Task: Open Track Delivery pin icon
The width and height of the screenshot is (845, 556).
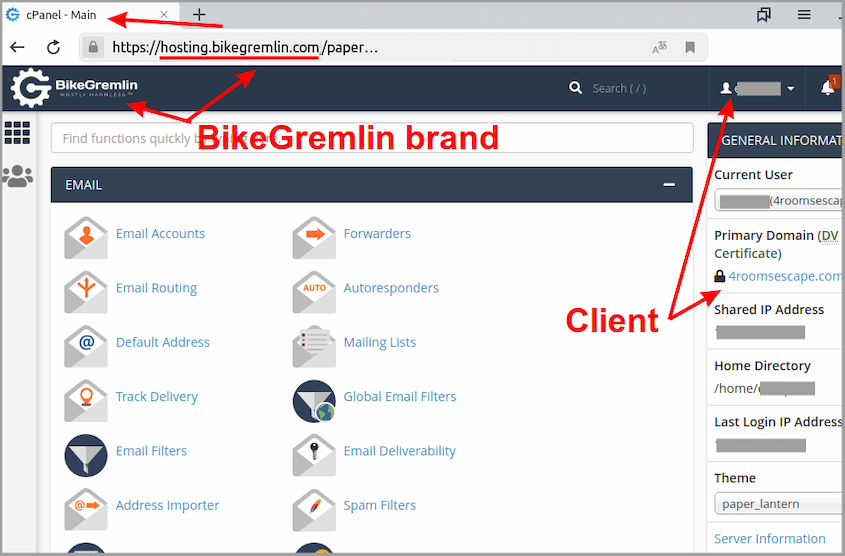Action: pos(86,401)
